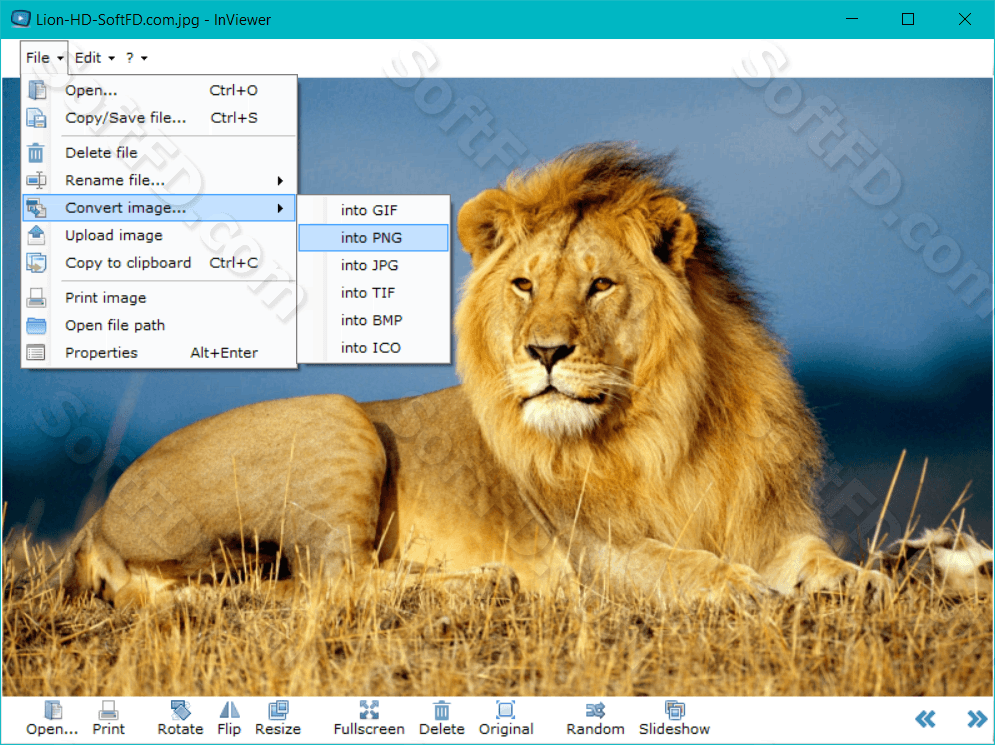Click the Convert image menu icon
This screenshot has height=745, width=995.
pyautogui.click(x=36, y=208)
